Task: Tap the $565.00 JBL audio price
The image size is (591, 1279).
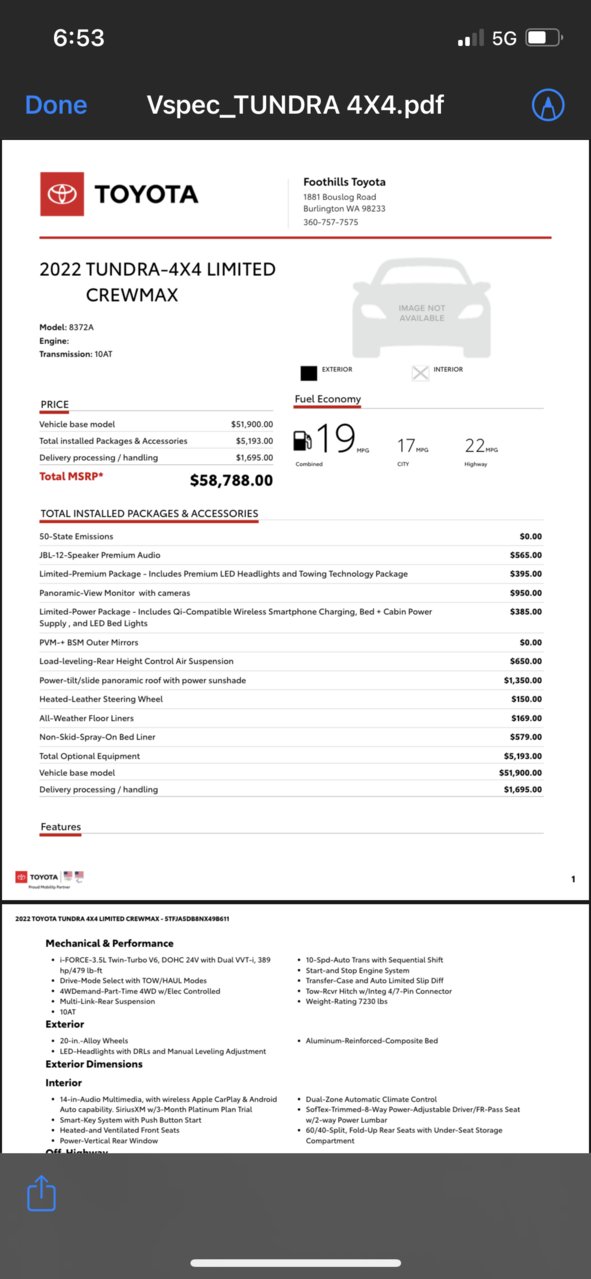Action: 525,555
